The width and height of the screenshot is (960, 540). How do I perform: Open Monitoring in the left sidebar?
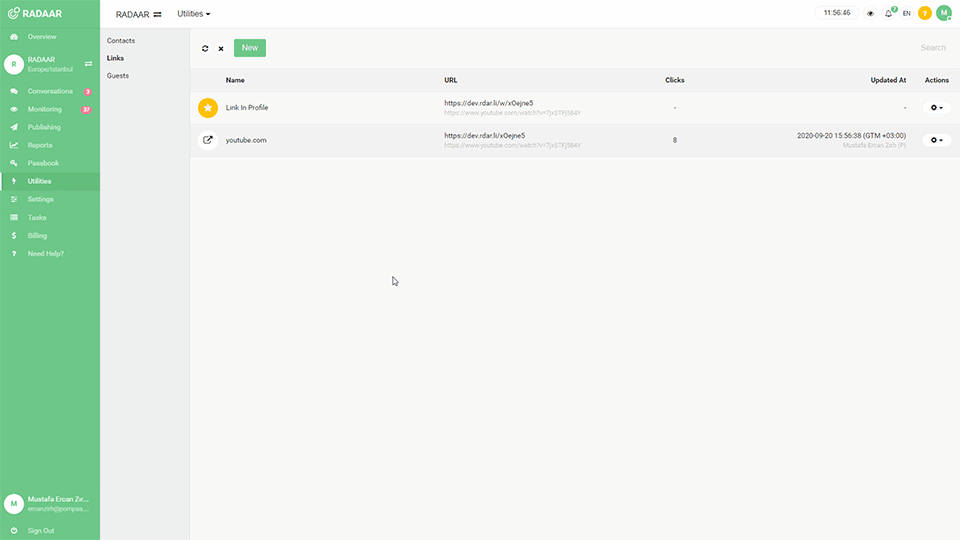tap(45, 109)
